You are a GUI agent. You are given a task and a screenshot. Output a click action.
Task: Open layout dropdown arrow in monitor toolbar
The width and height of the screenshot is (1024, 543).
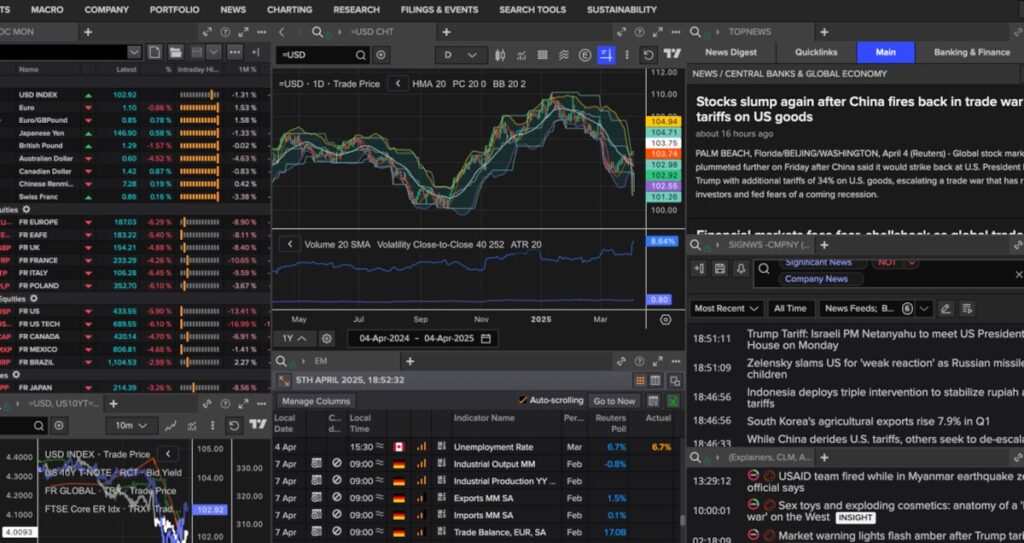(214, 52)
